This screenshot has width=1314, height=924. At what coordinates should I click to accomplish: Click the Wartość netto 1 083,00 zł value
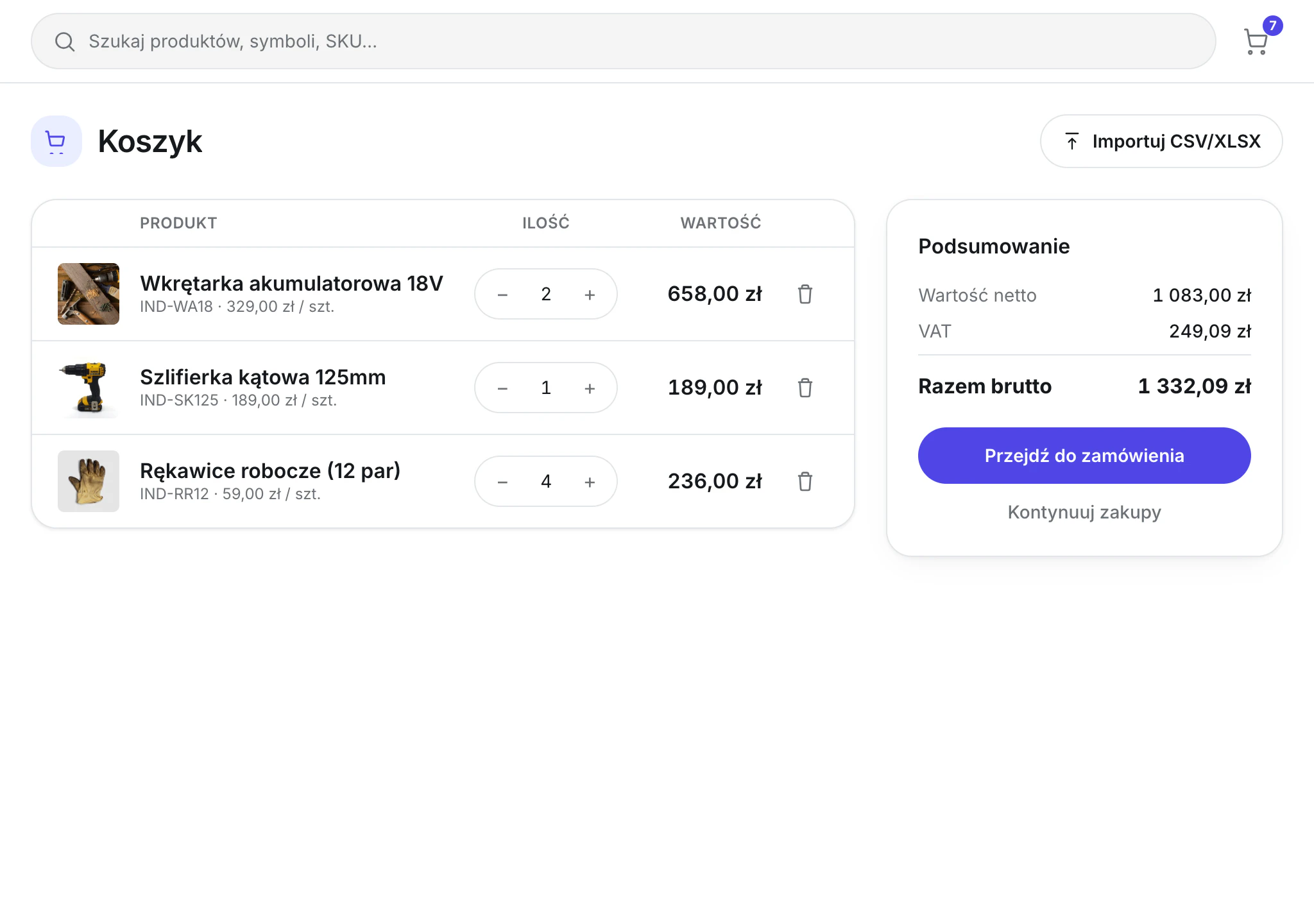pyautogui.click(x=1202, y=295)
